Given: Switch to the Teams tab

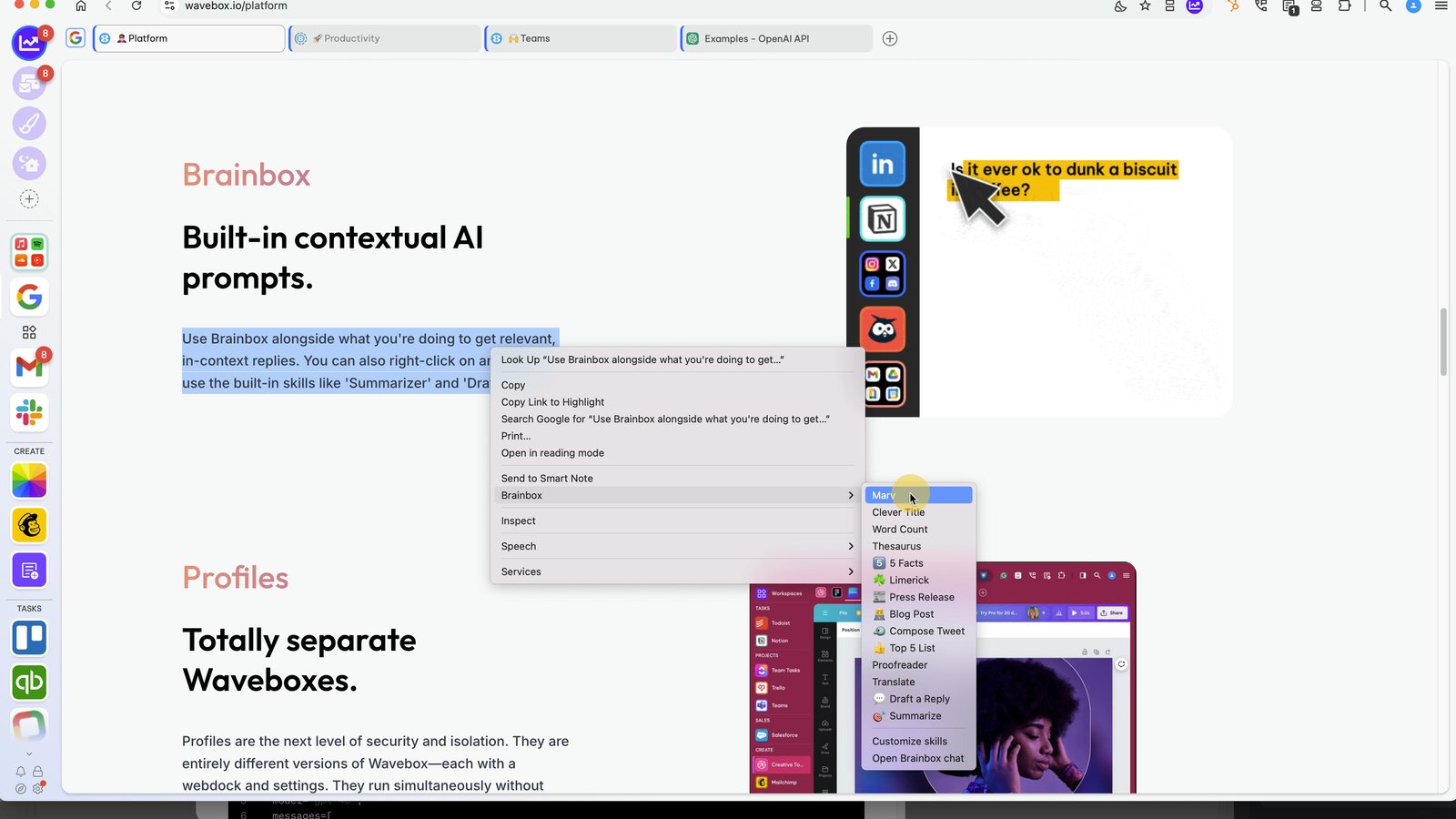Looking at the screenshot, I should 581,38.
